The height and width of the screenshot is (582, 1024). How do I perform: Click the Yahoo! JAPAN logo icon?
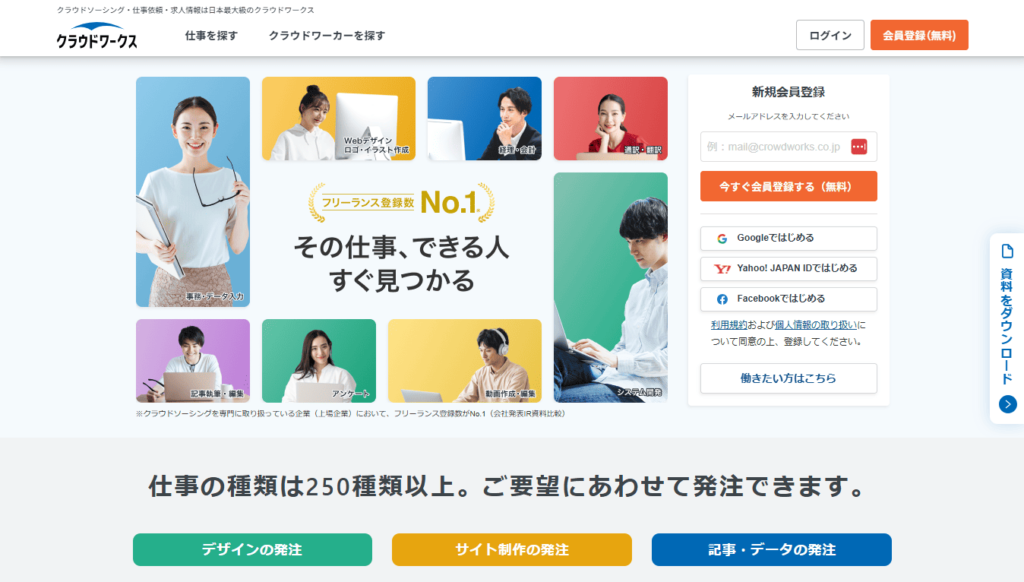722,268
